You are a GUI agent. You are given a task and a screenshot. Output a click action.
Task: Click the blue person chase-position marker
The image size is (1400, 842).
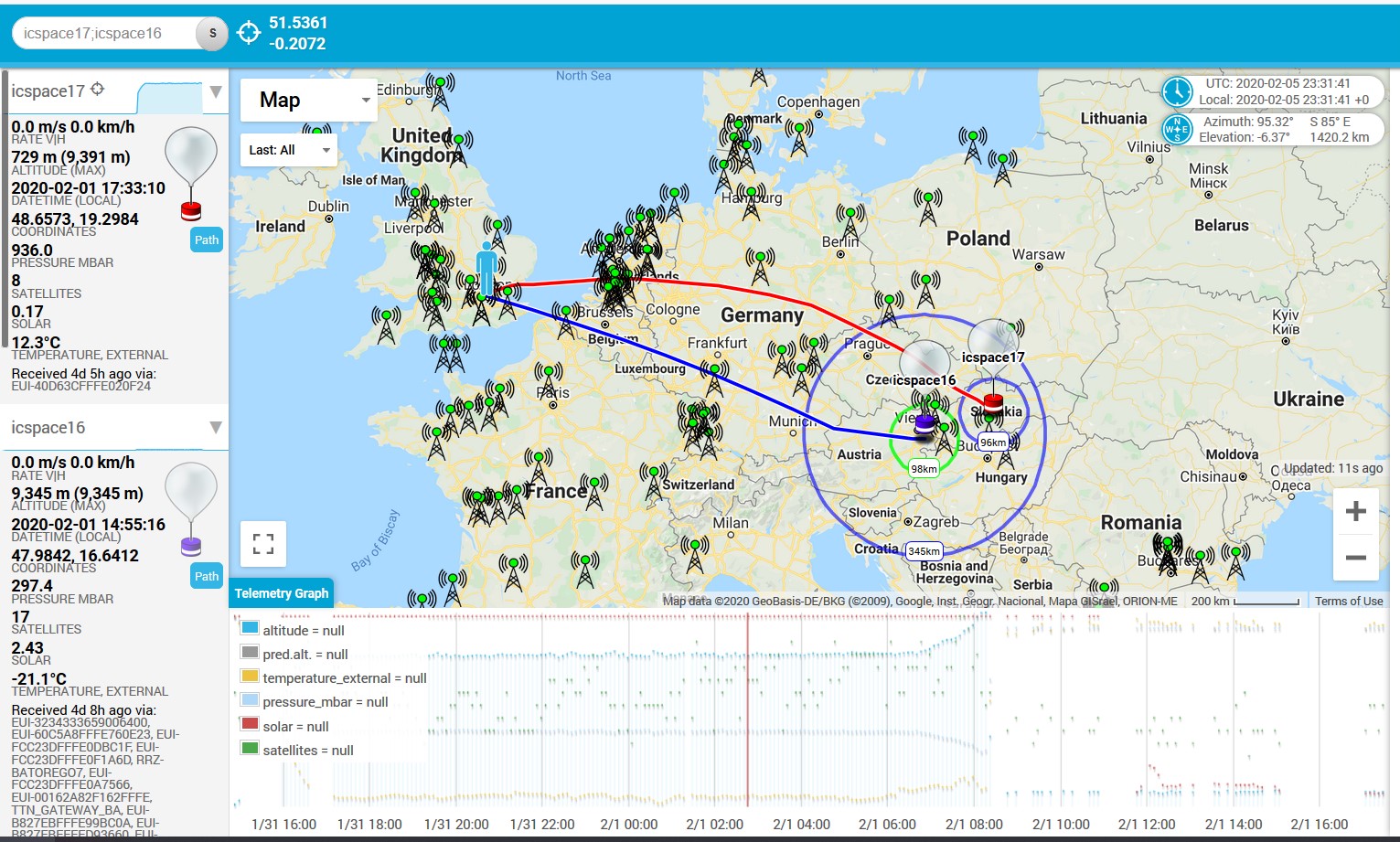click(486, 268)
